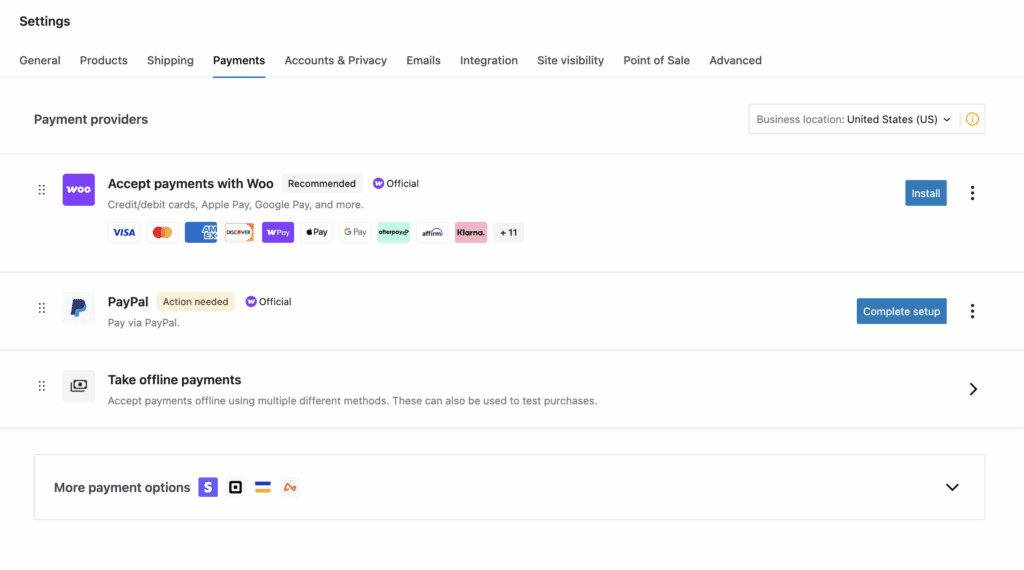Viewport: 1024px width, 570px height.
Task: Expand the More payment options chevron
Action: [952, 487]
